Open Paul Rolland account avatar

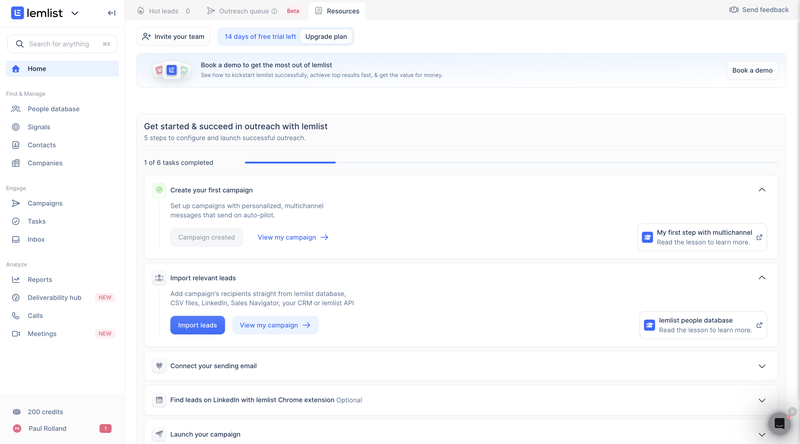[17, 429]
